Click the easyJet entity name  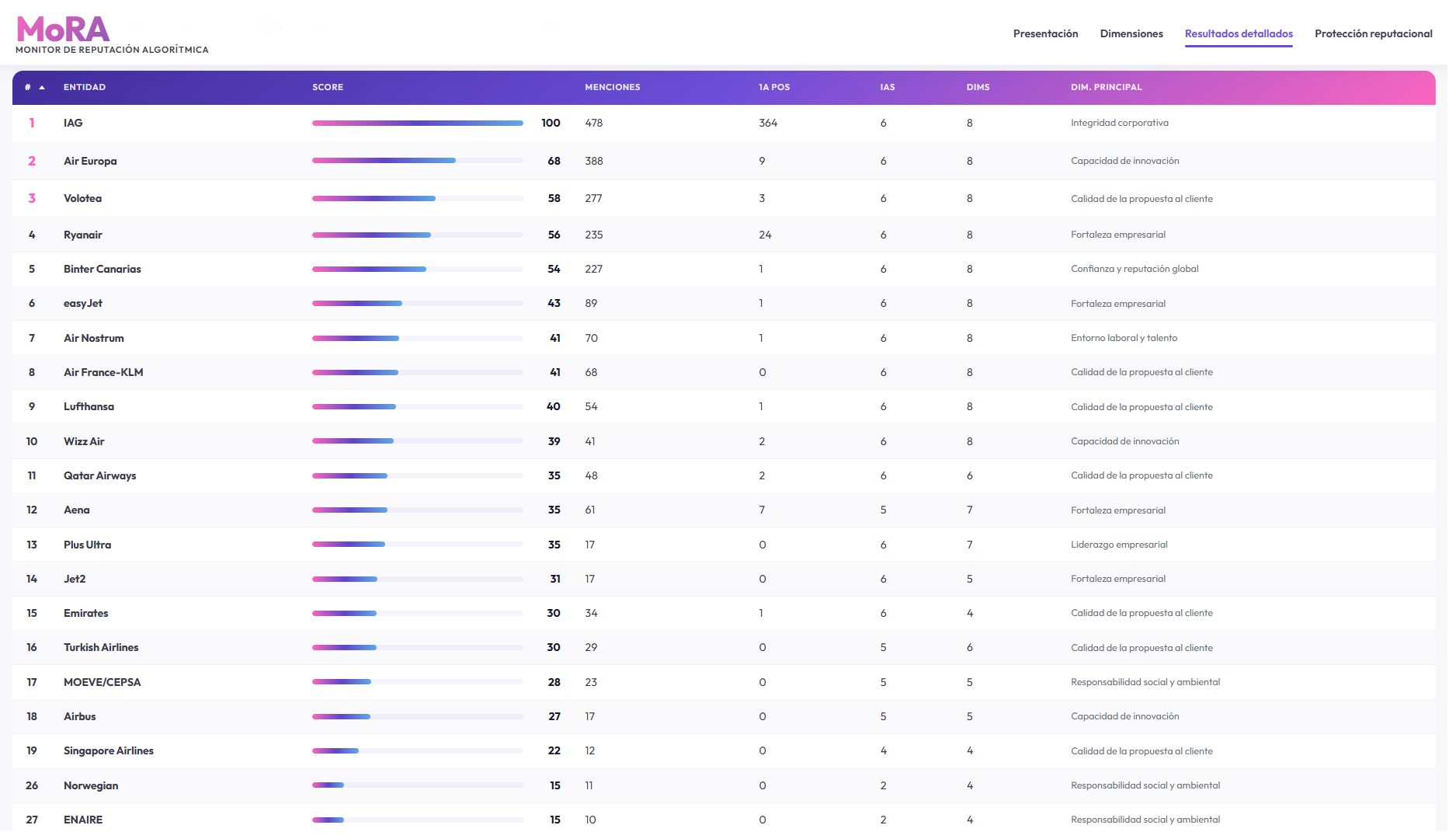(x=83, y=304)
